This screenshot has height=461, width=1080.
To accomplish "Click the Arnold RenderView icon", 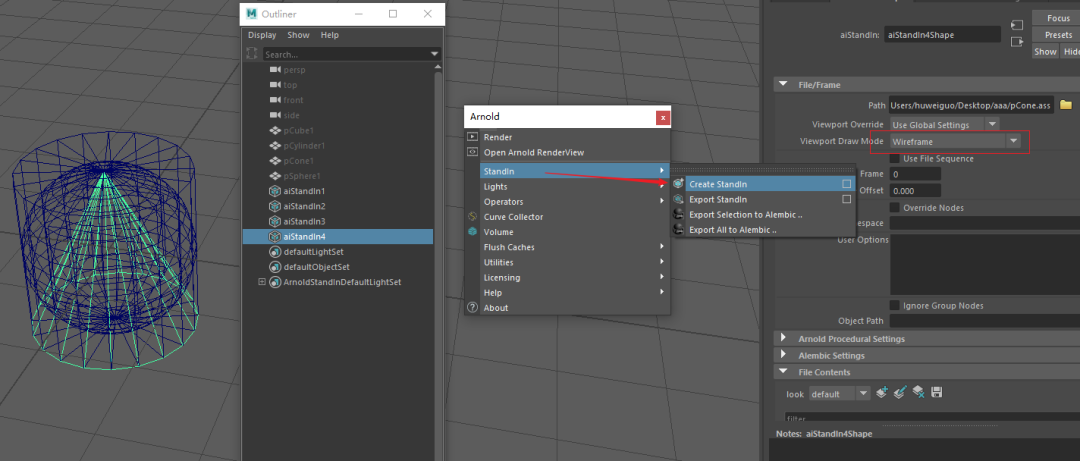I will click(472, 152).
